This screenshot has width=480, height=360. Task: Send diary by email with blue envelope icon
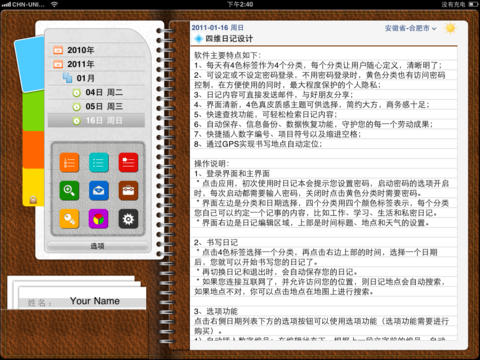[x=99, y=190]
